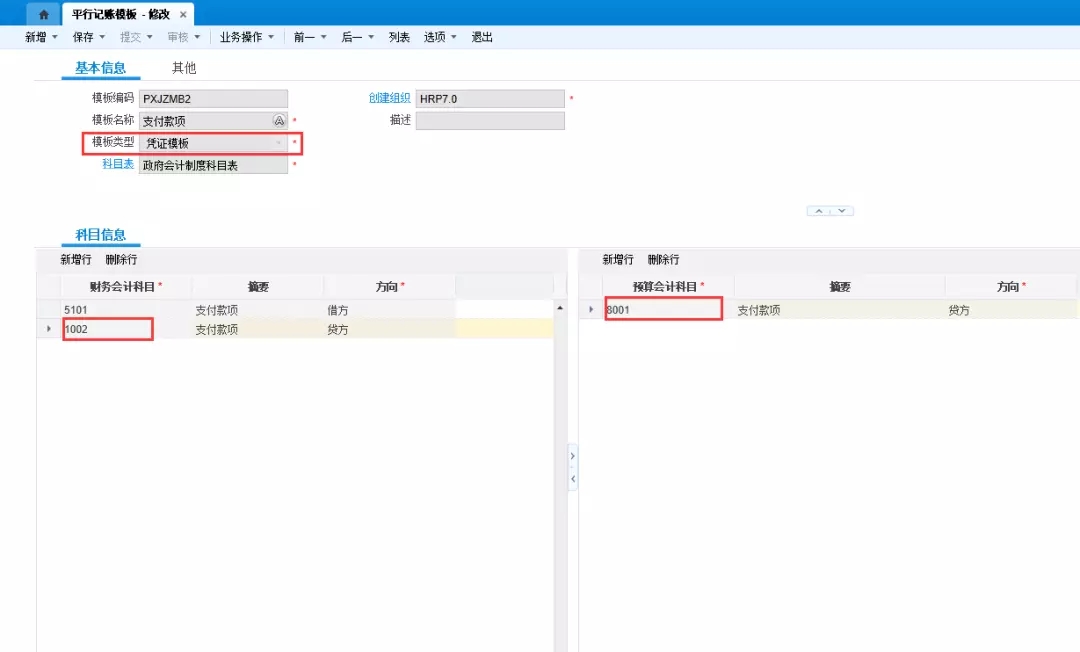Click 方向 column header in left grid
This screenshot has height=652, width=1080.
[390, 286]
